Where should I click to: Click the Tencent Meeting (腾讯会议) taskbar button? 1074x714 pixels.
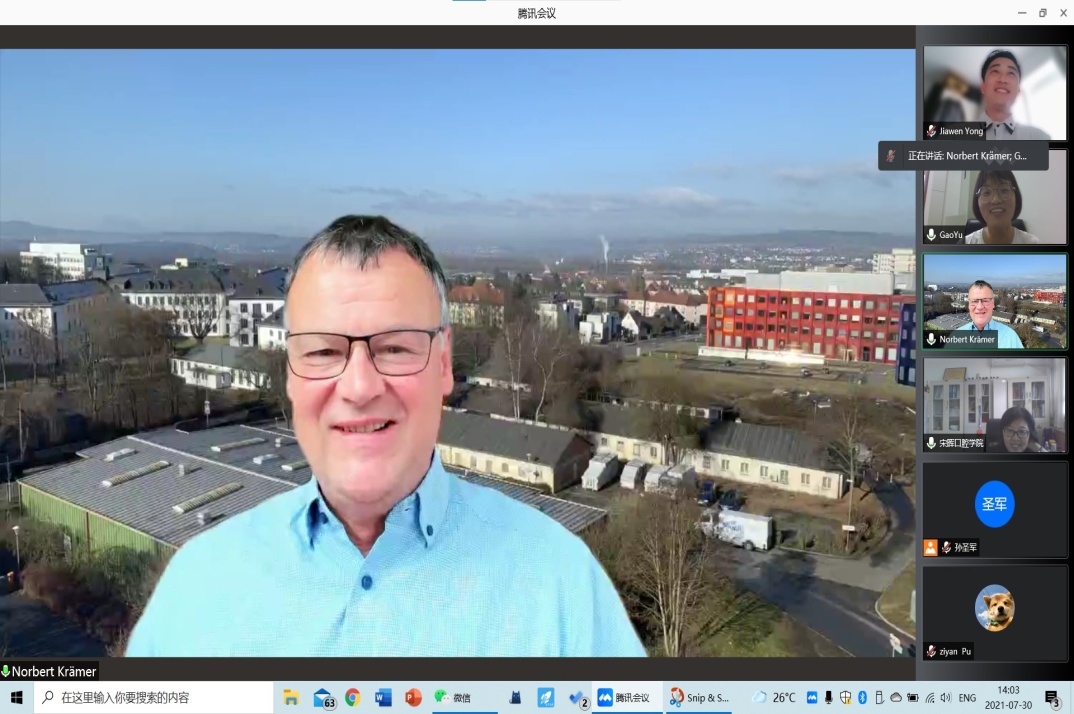tap(624, 697)
